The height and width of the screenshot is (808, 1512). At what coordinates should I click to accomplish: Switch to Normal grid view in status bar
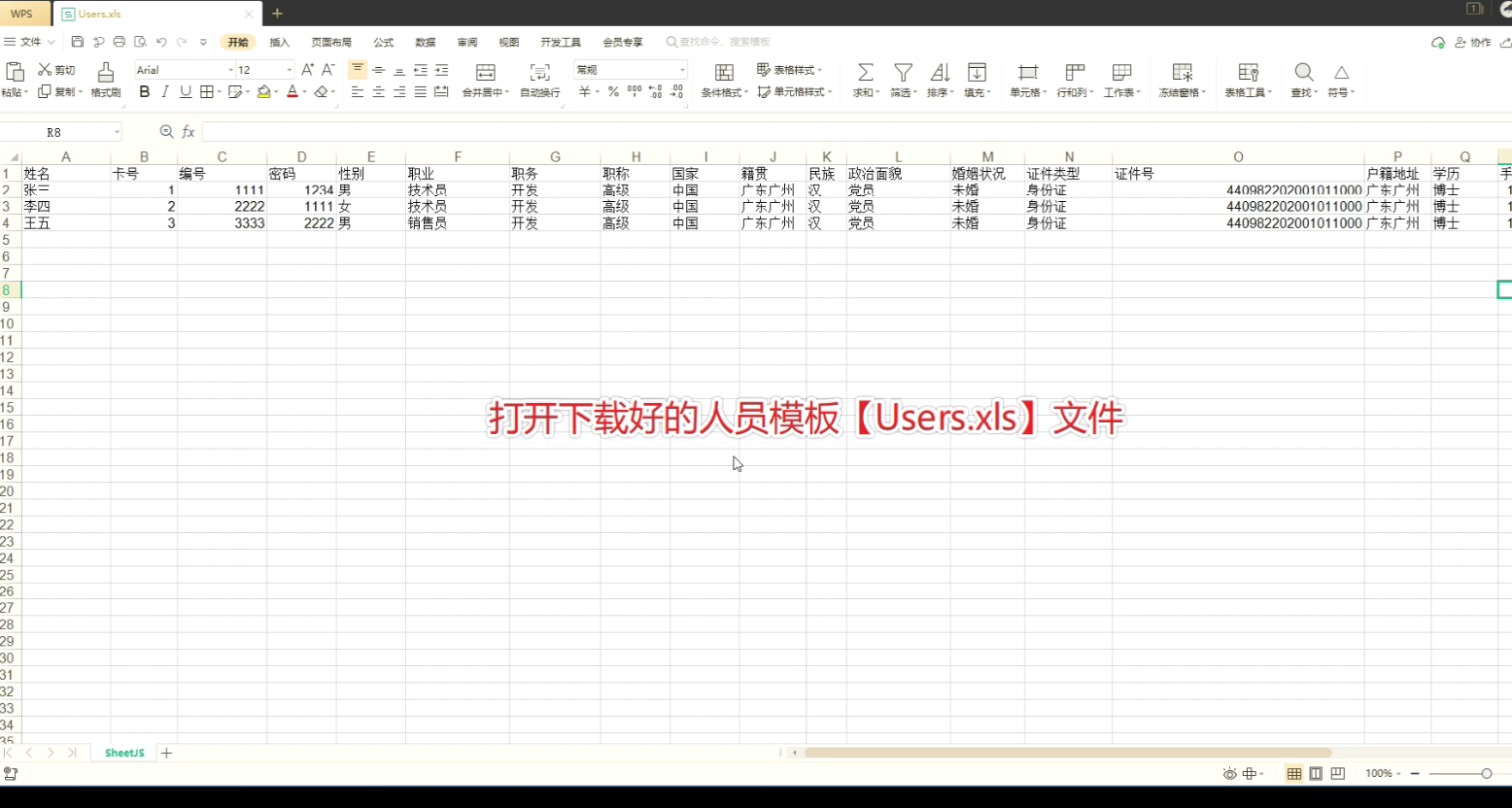coord(1294,774)
